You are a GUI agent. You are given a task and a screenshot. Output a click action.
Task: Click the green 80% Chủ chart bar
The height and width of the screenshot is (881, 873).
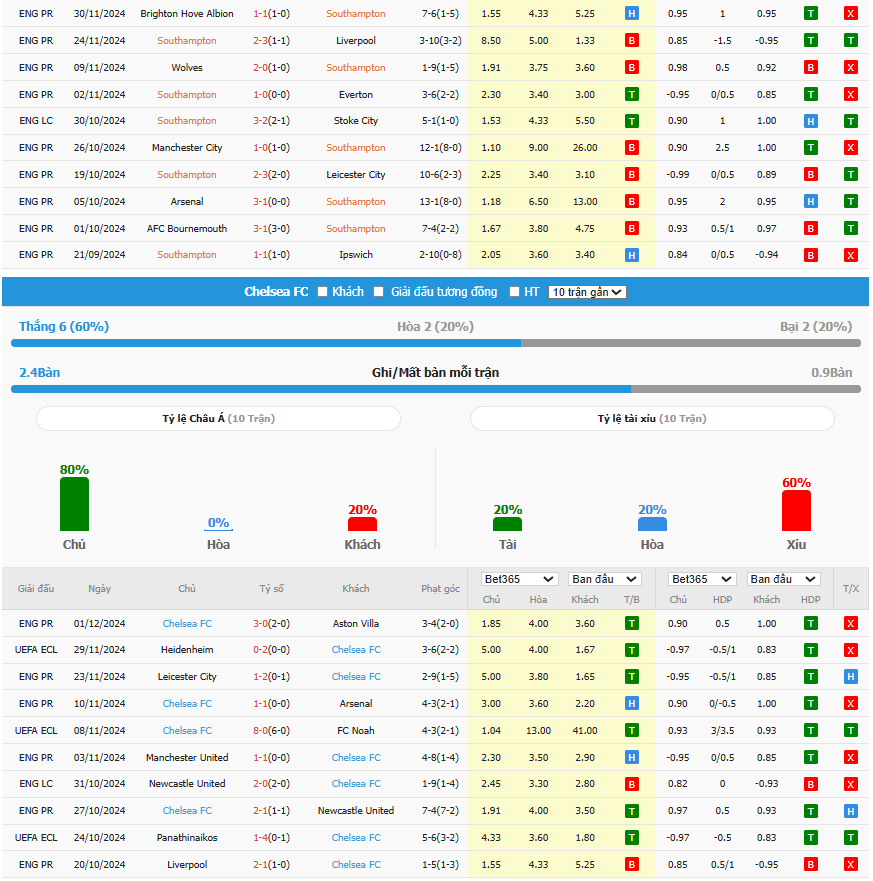pos(74,504)
